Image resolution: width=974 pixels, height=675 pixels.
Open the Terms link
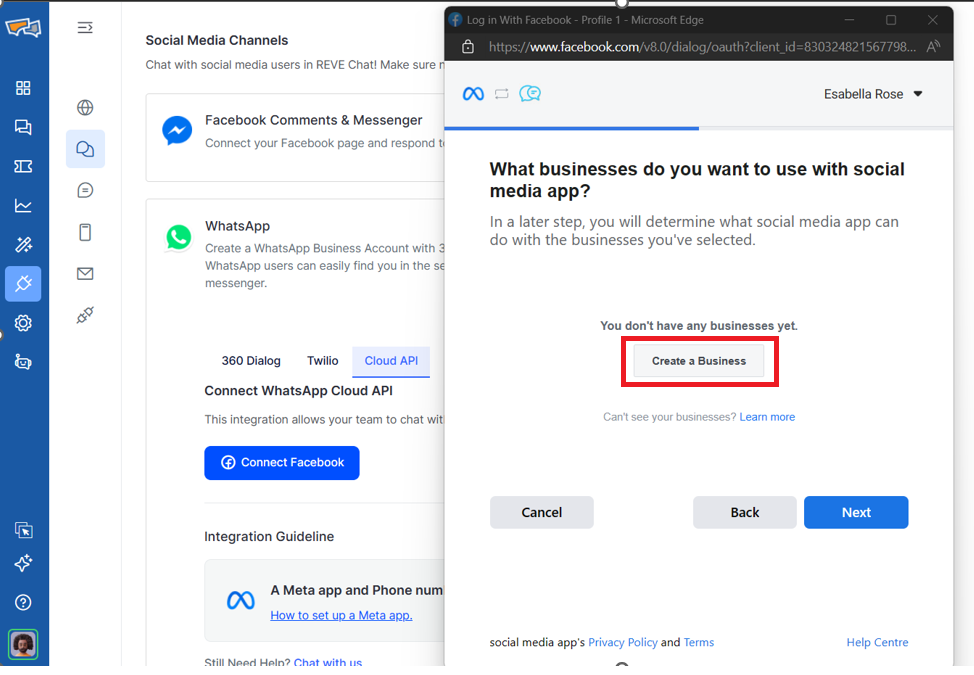(x=699, y=643)
